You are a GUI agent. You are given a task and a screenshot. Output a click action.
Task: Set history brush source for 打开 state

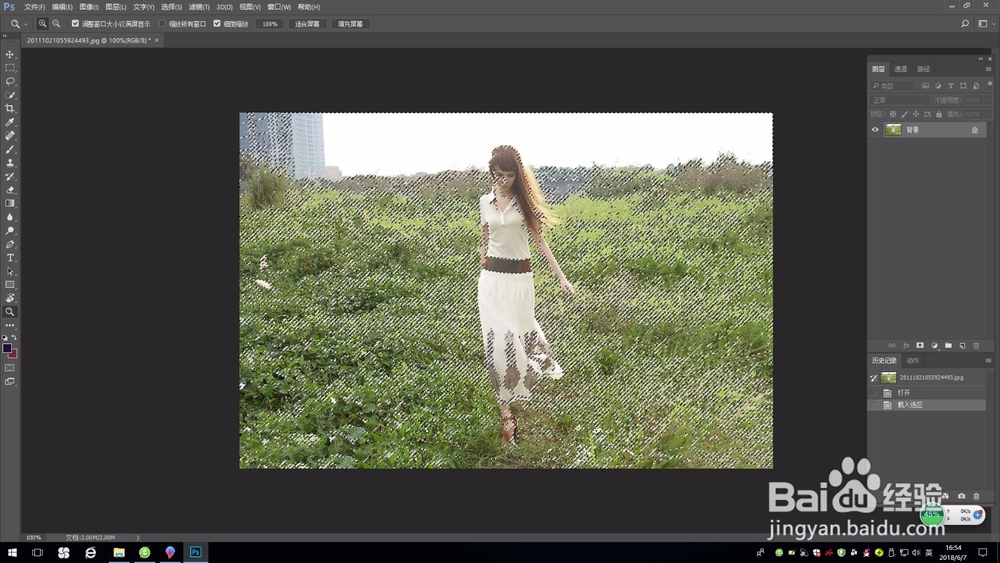coord(874,393)
